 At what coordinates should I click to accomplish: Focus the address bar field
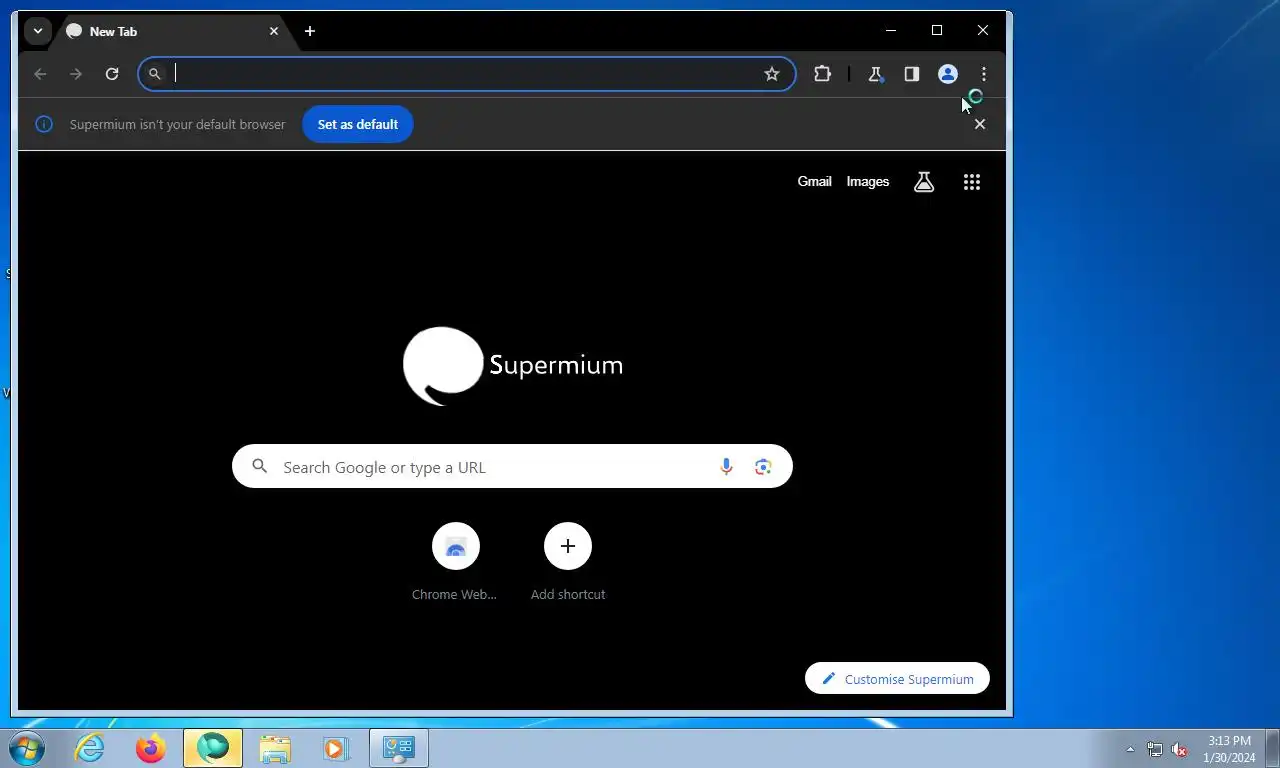(x=466, y=74)
